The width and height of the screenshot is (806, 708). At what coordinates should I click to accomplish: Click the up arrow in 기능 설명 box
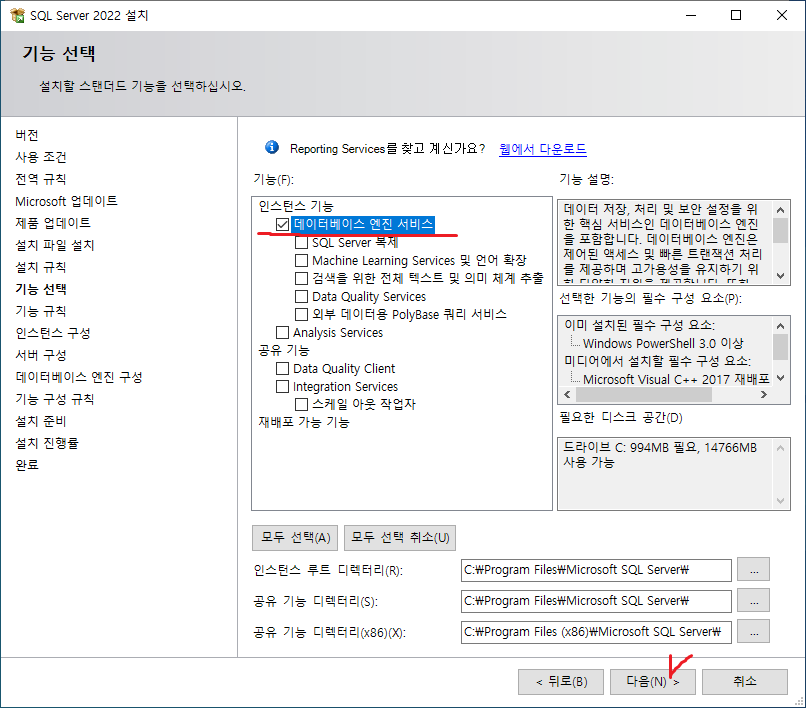coord(780,209)
